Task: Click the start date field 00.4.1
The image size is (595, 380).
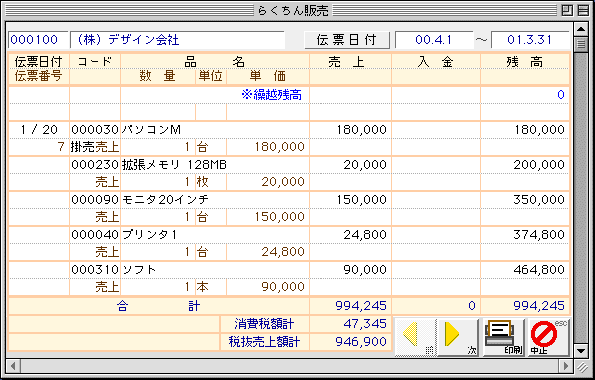Action: click(x=434, y=40)
